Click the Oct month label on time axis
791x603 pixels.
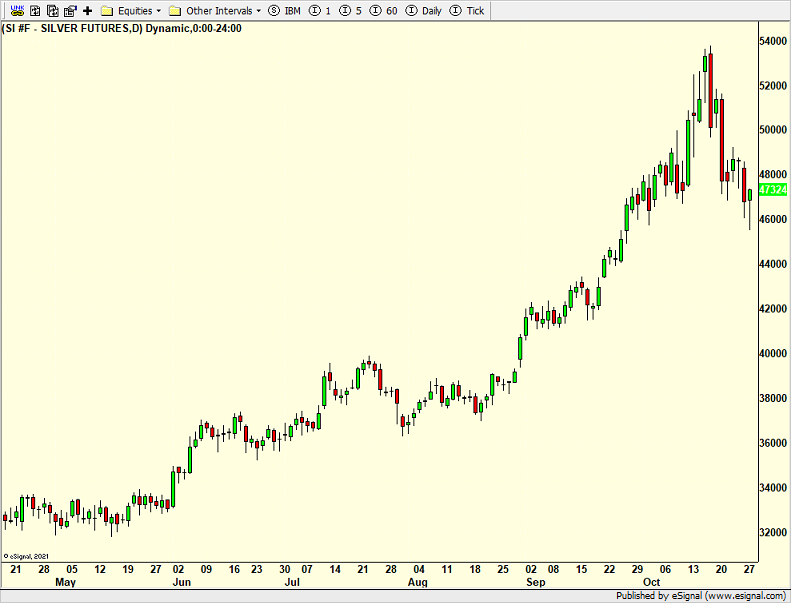pos(651,581)
